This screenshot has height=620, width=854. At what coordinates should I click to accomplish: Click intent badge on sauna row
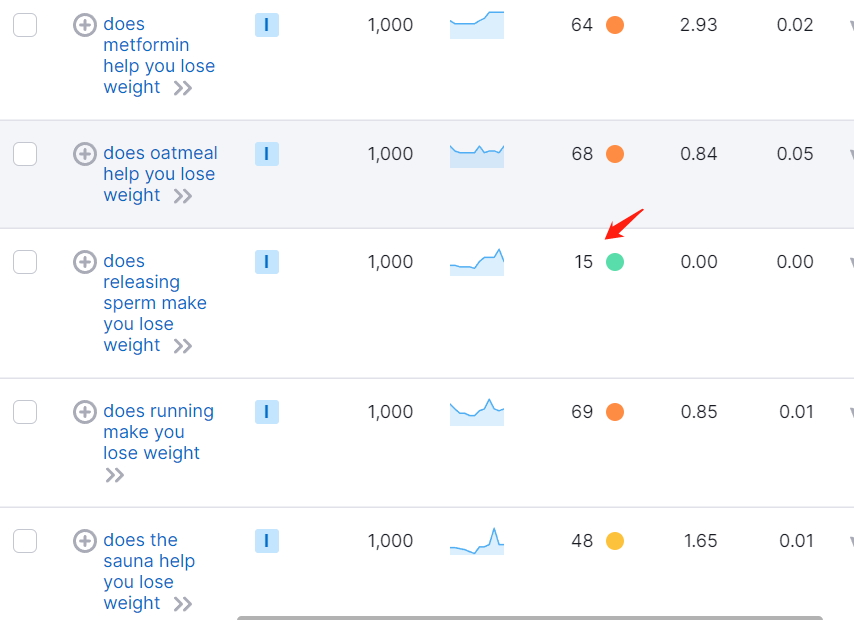point(266,541)
